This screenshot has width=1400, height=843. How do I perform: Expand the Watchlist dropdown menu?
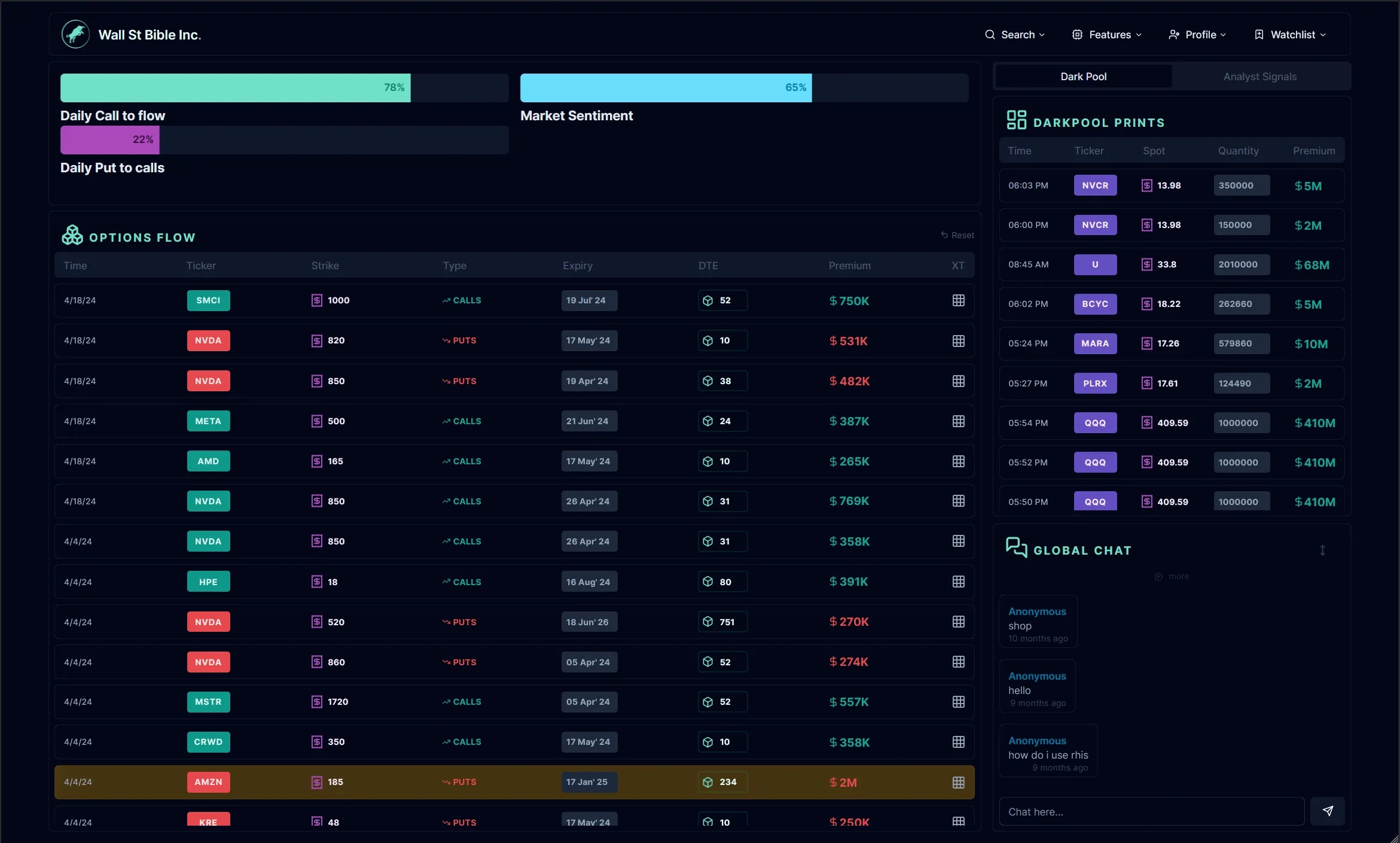(1290, 33)
